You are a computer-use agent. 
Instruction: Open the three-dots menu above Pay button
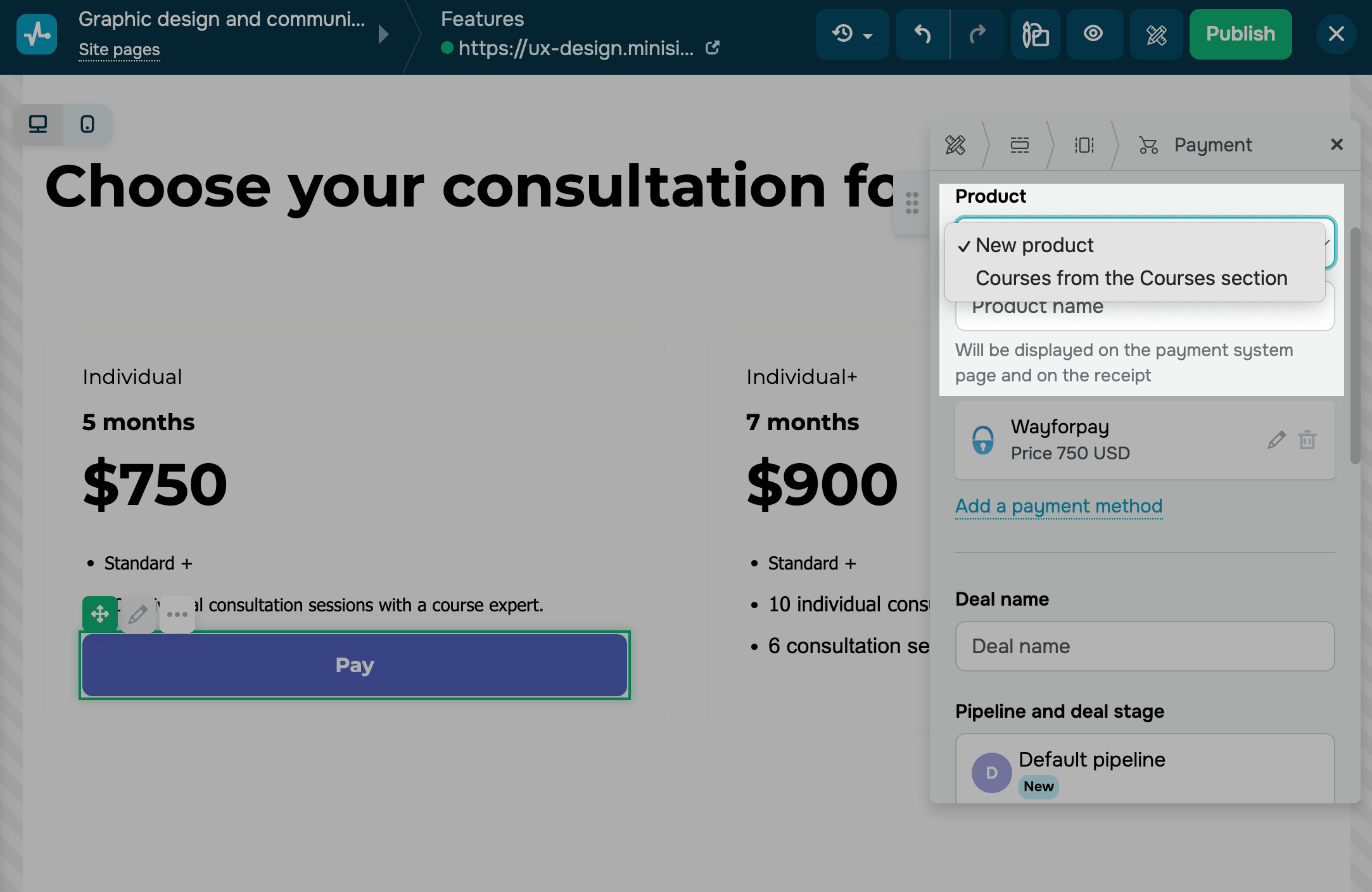click(177, 614)
